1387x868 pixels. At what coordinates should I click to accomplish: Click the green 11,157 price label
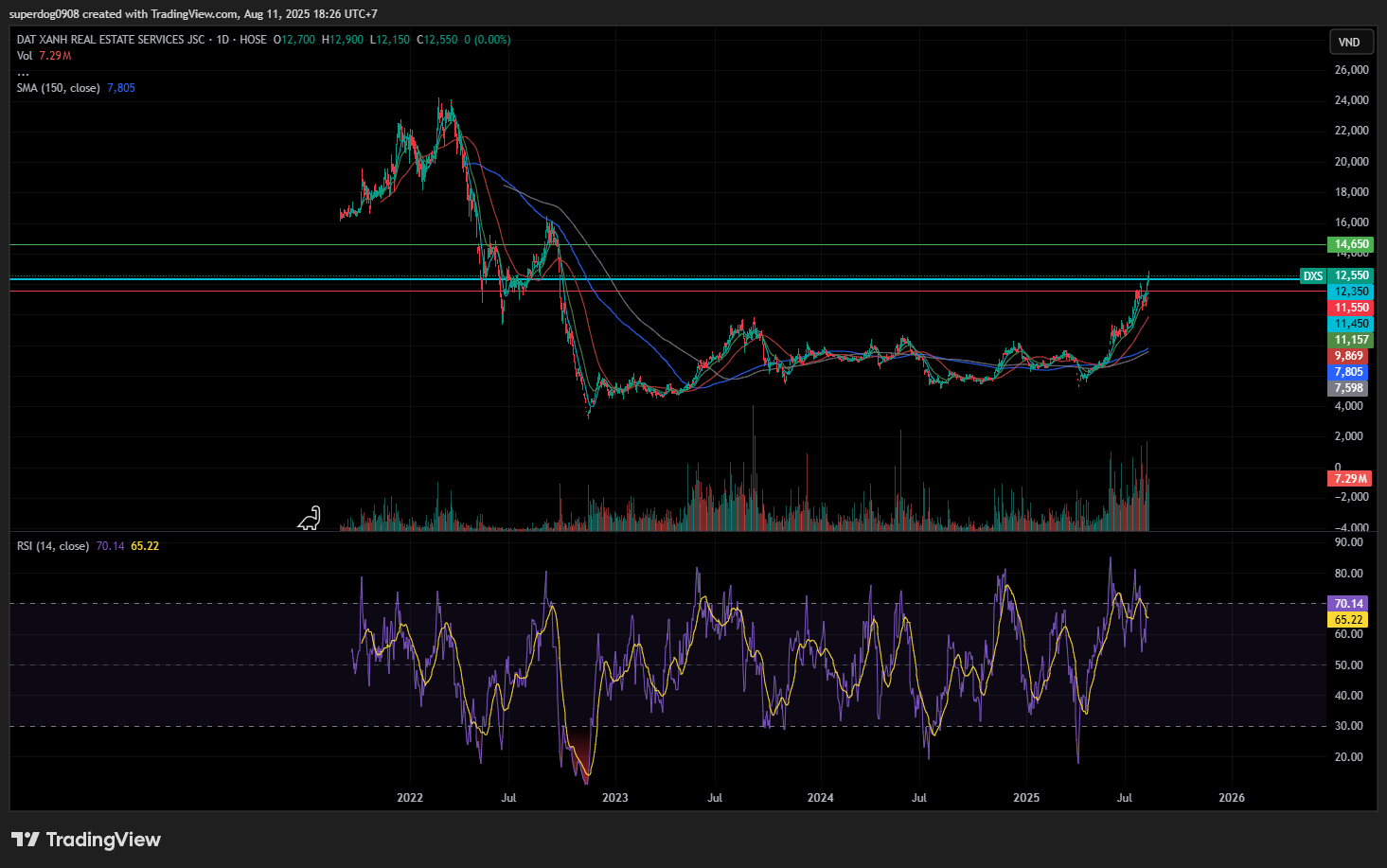click(1352, 340)
